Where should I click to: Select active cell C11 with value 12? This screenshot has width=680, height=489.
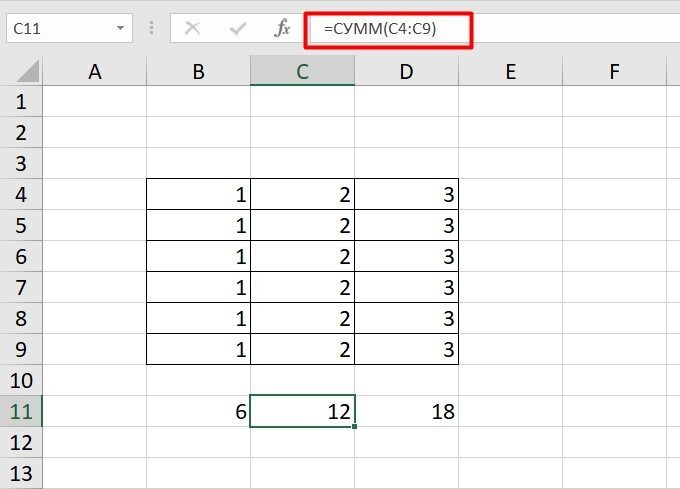[x=302, y=411]
